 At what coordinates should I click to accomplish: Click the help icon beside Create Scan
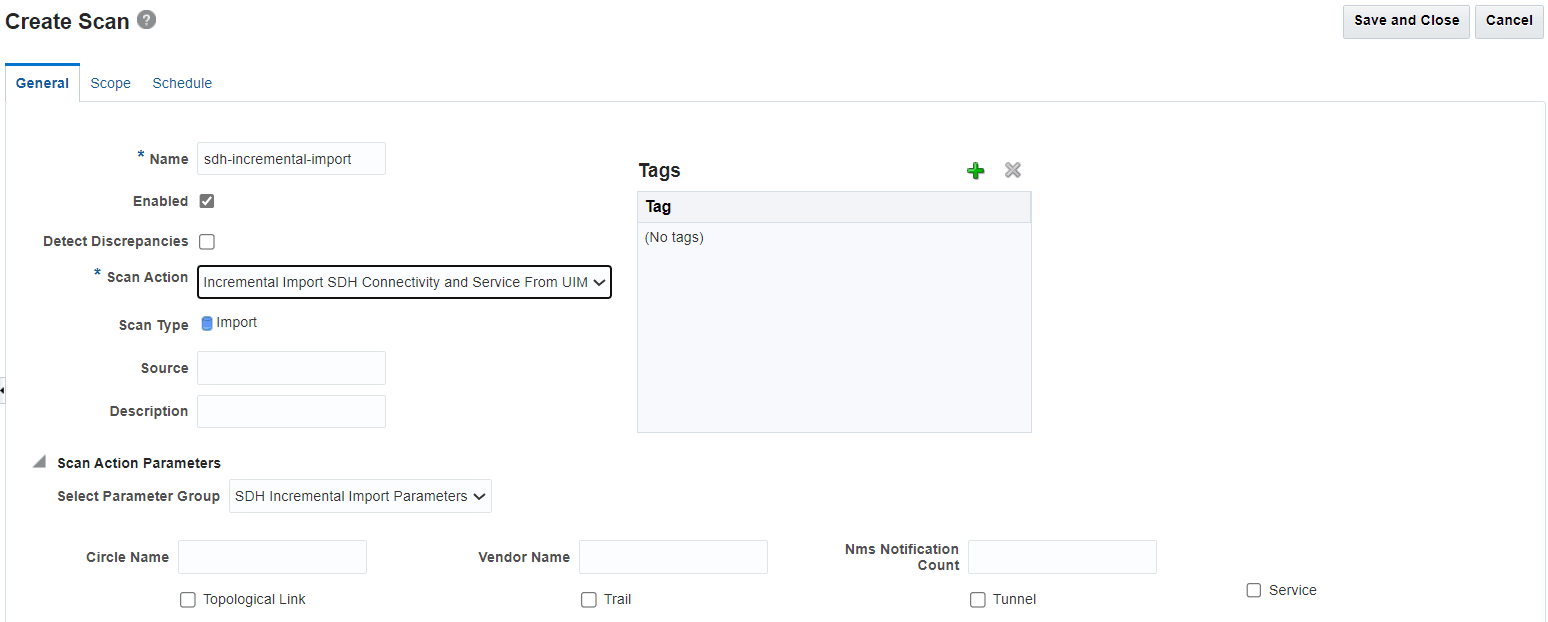click(x=147, y=20)
